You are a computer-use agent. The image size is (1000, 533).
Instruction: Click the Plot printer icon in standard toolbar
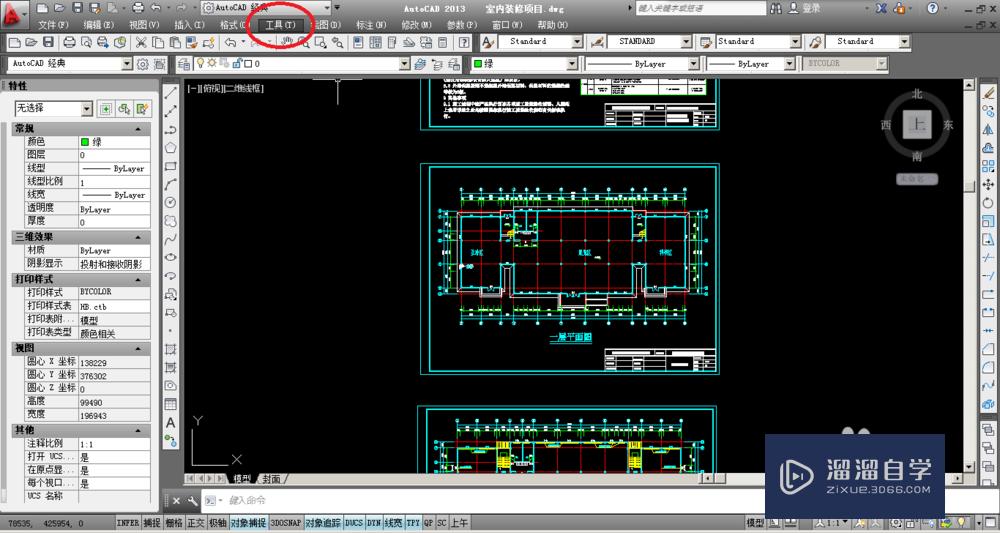point(70,43)
